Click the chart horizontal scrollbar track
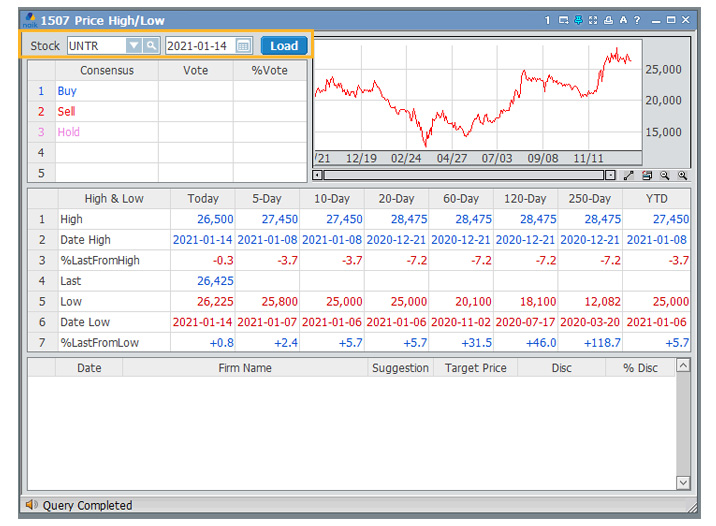This screenshot has width=716, height=526. click(x=460, y=175)
